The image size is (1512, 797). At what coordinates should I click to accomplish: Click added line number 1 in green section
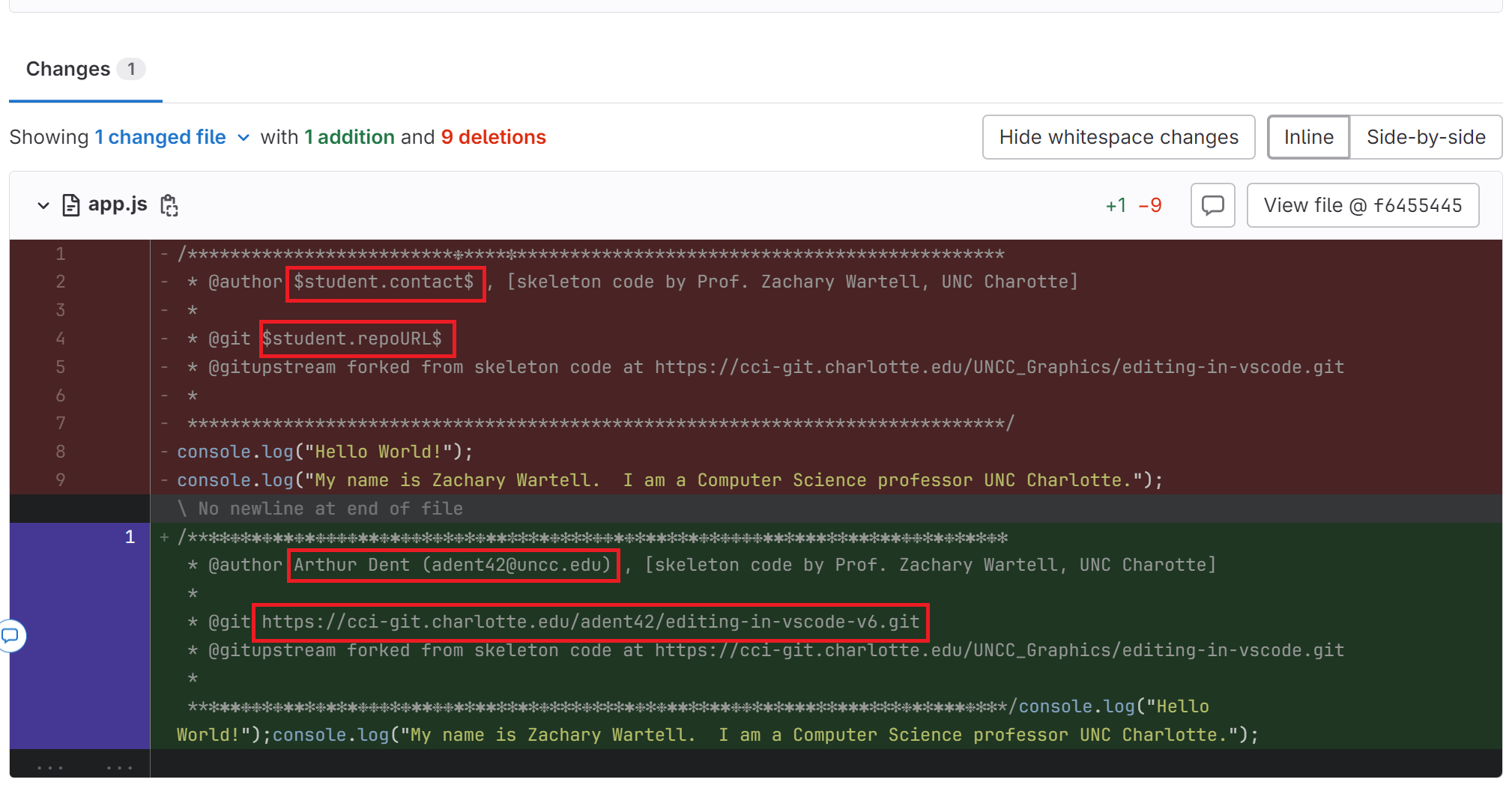130,537
